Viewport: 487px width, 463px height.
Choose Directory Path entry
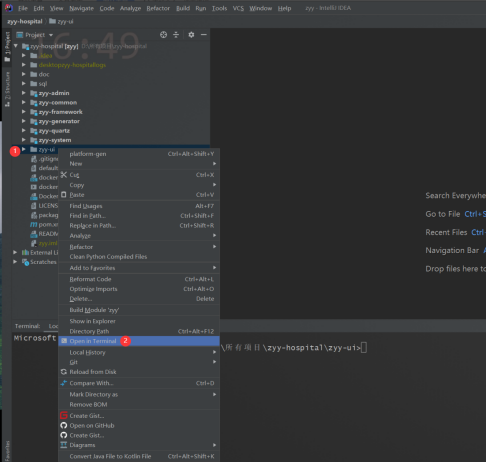pos(139,331)
